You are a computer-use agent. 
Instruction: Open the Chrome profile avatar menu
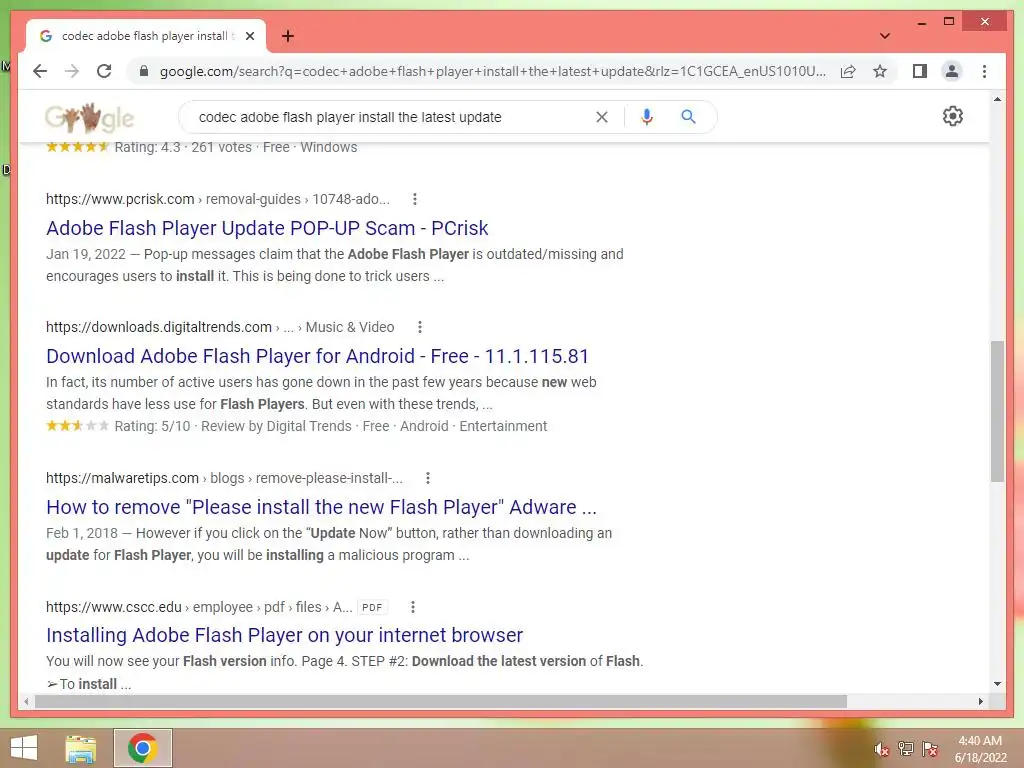click(952, 71)
